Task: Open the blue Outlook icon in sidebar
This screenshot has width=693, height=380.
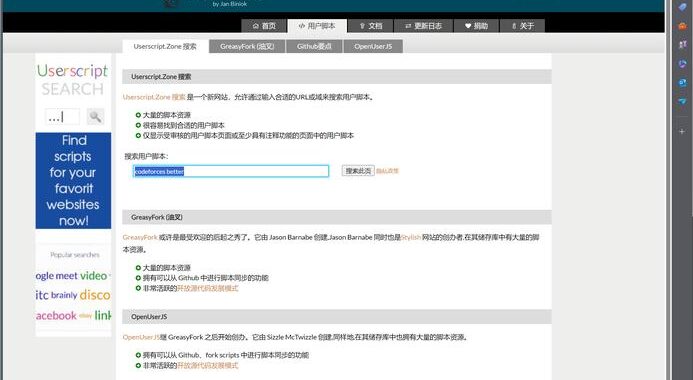Action: [x=682, y=83]
